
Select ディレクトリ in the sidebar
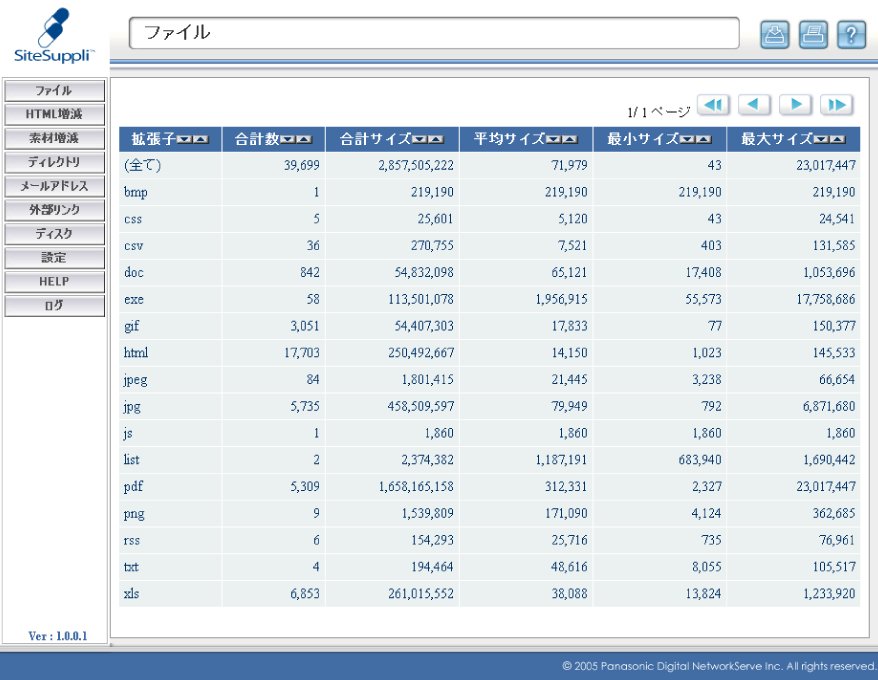coord(54,162)
